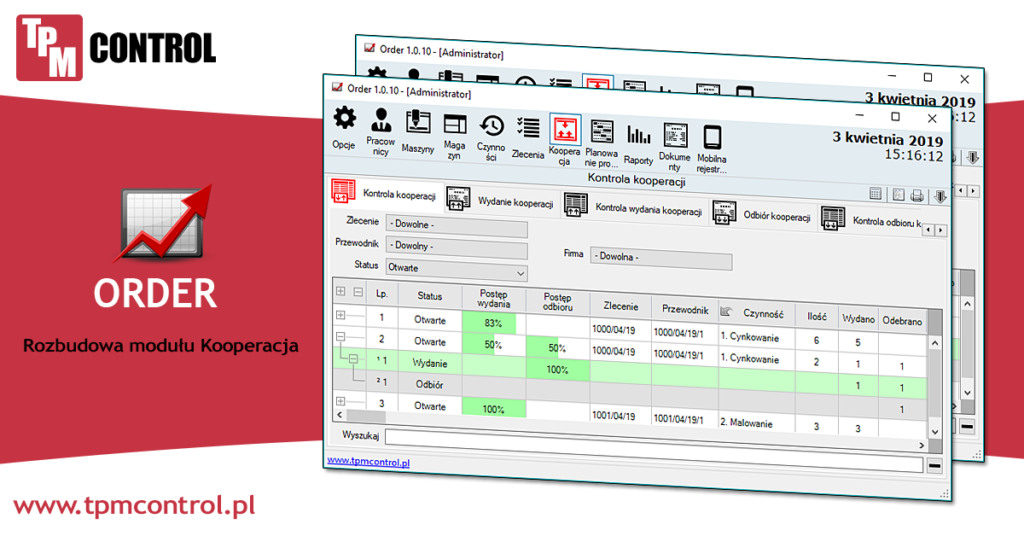The height and width of the screenshot is (536, 1024).
Task: Click the table vertical scrollbar down arrow
Action: click(x=935, y=432)
